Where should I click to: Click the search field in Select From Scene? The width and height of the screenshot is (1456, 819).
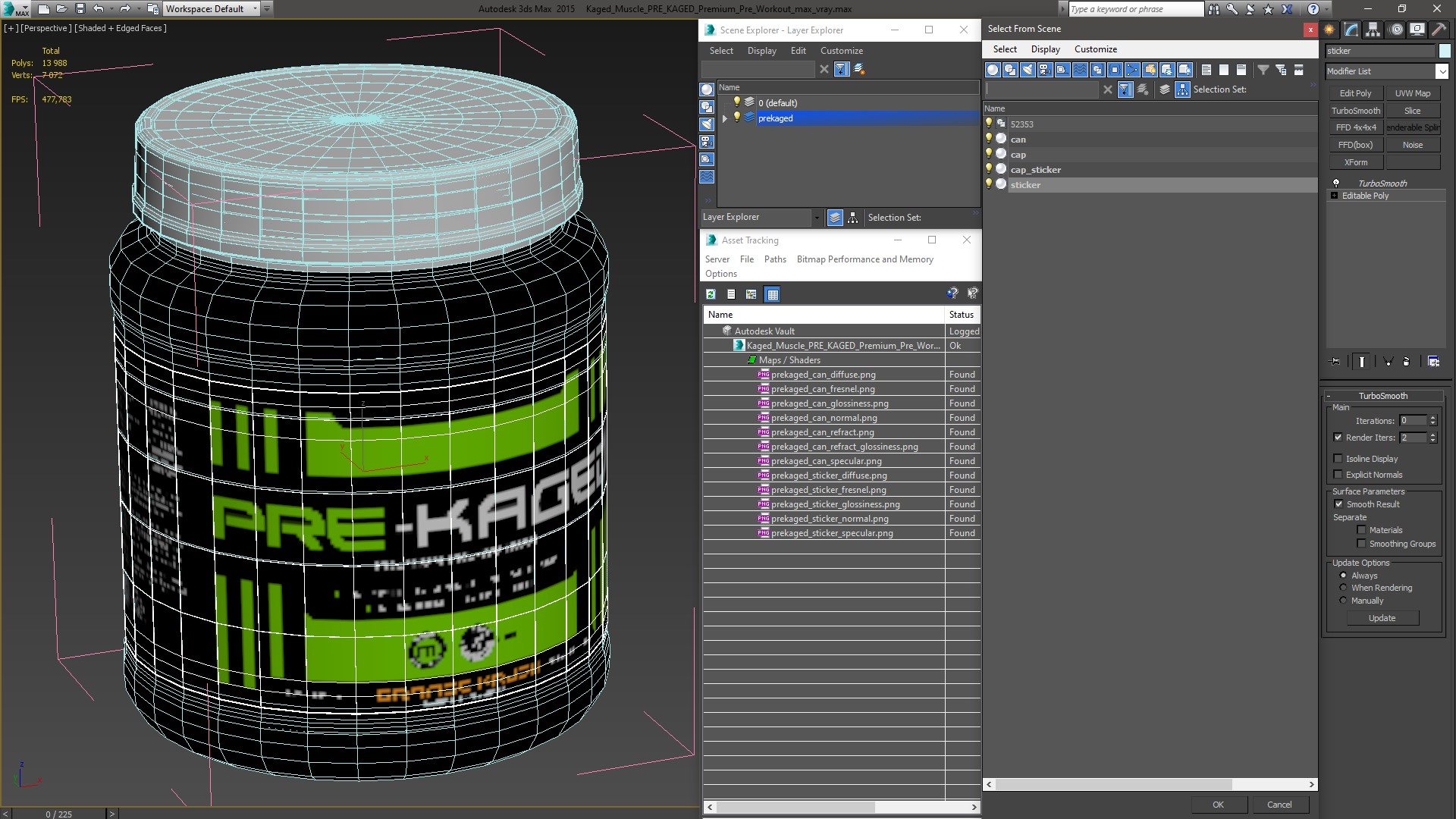tap(1041, 89)
